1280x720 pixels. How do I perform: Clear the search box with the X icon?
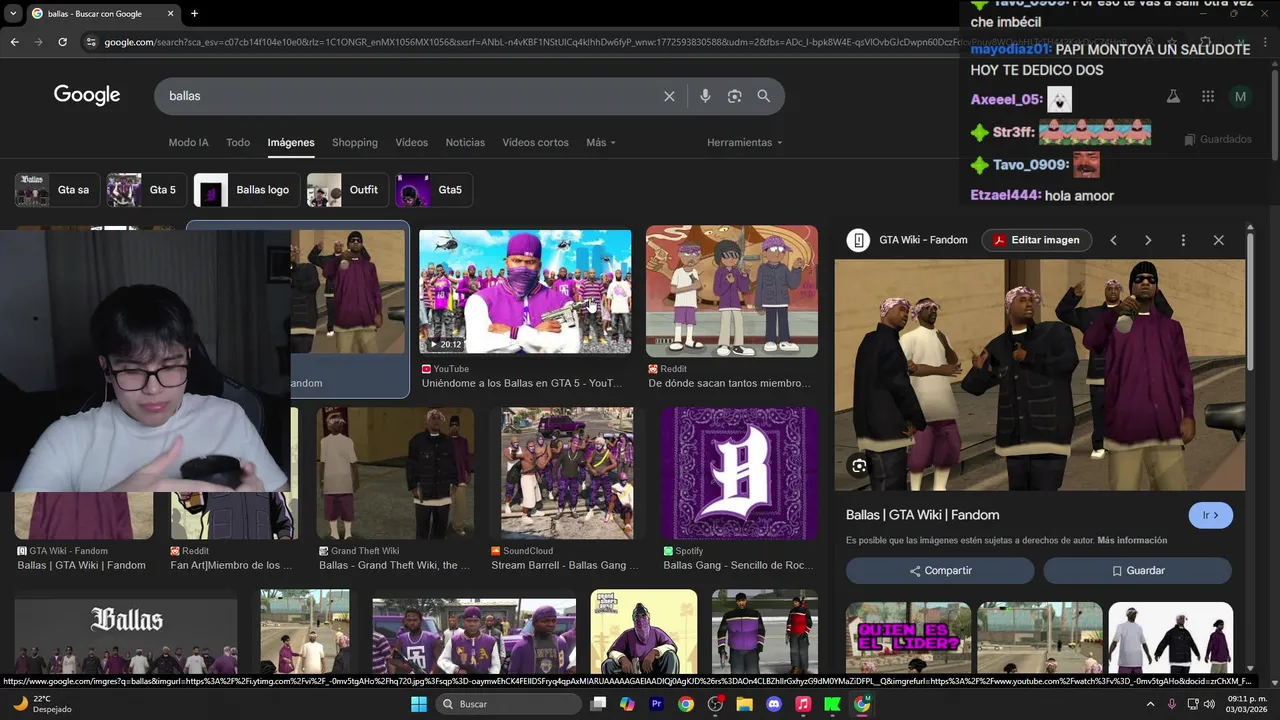[669, 96]
